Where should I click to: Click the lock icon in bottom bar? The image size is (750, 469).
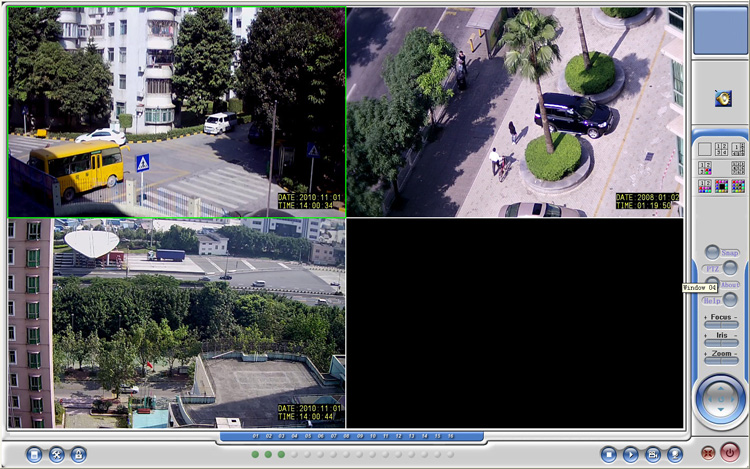point(78,454)
